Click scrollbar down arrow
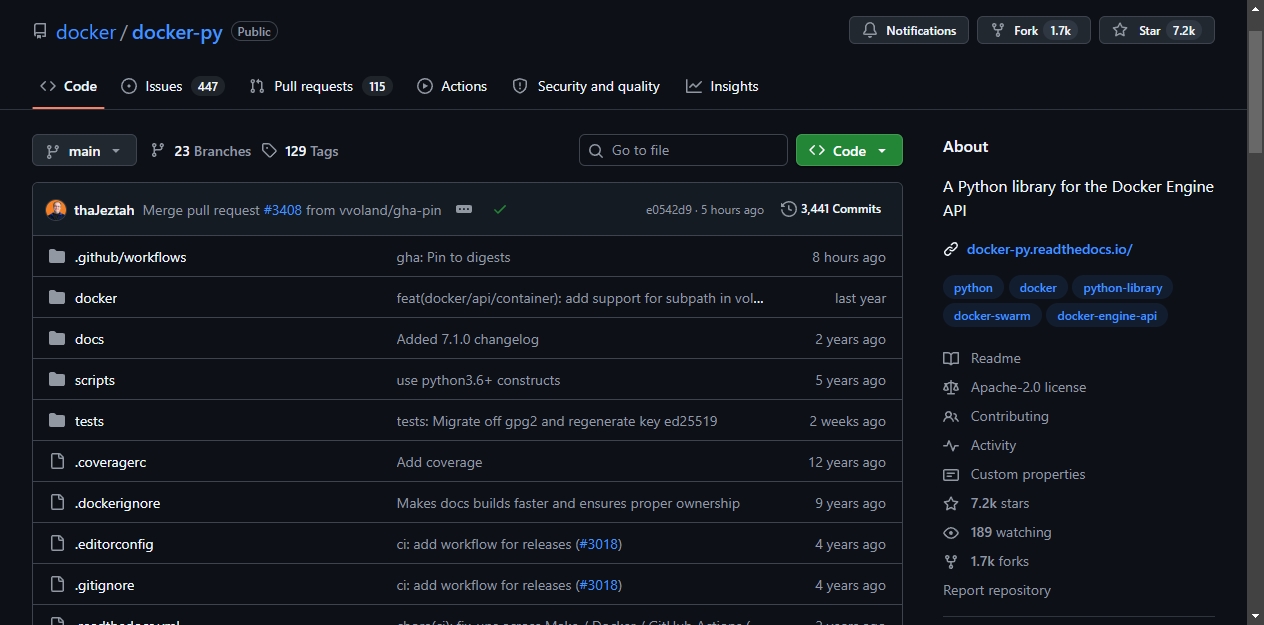The height and width of the screenshot is (625, 1264). click(1256, 615)
